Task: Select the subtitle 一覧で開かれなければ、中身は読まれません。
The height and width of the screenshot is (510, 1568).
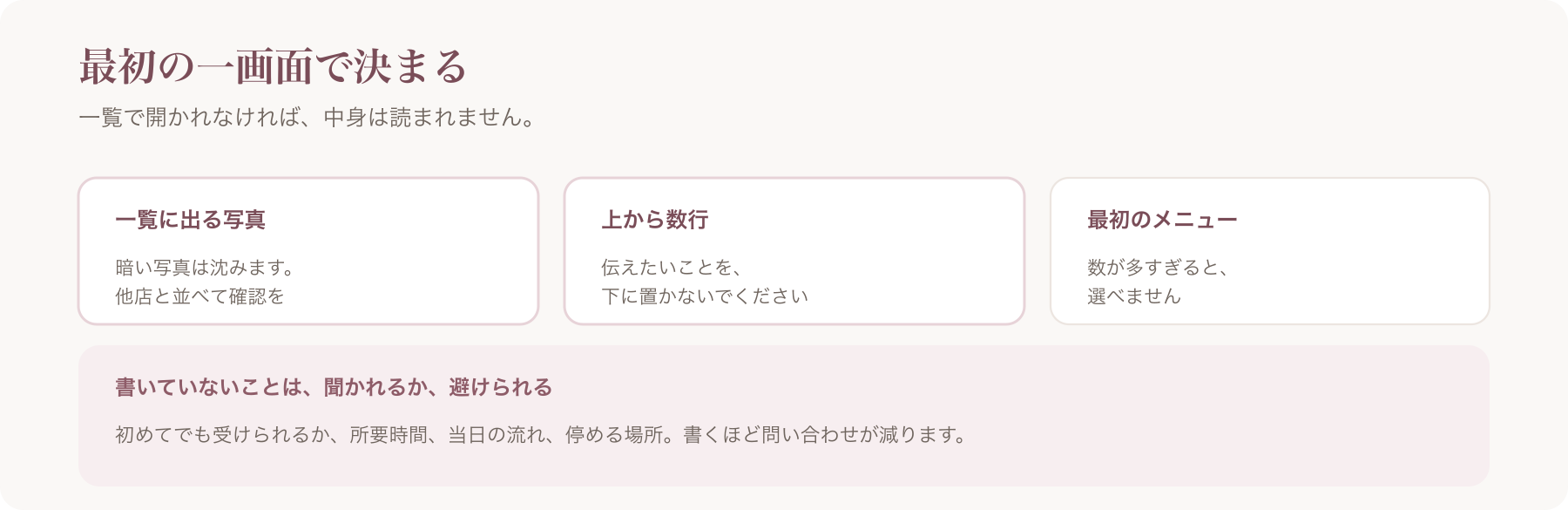Action: (308, 118)
